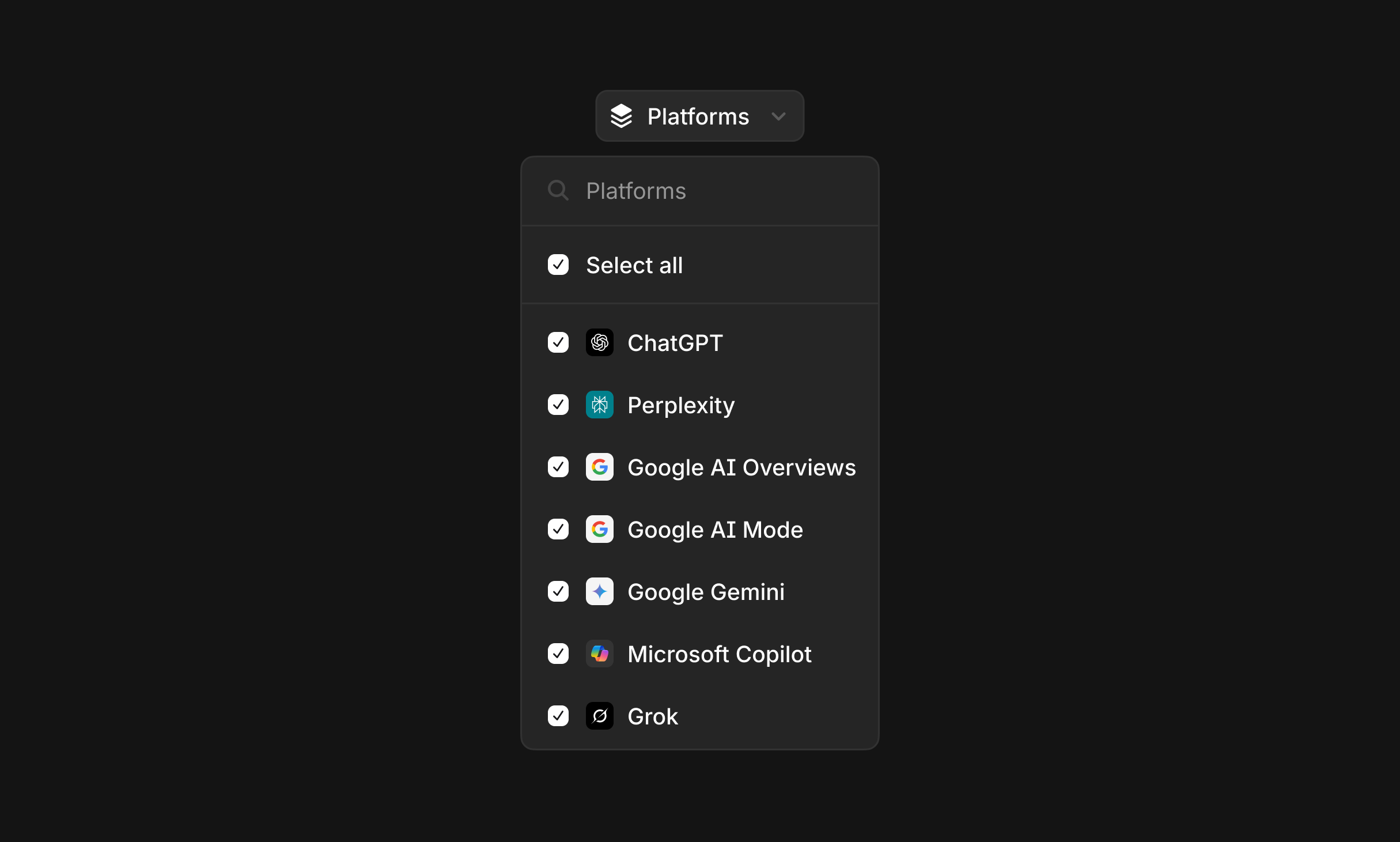Uncheck the Select all checkbox

(558, 265)
